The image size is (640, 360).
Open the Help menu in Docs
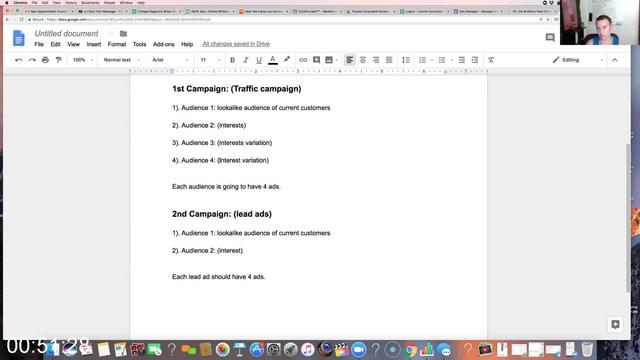[x=187, y=44]
